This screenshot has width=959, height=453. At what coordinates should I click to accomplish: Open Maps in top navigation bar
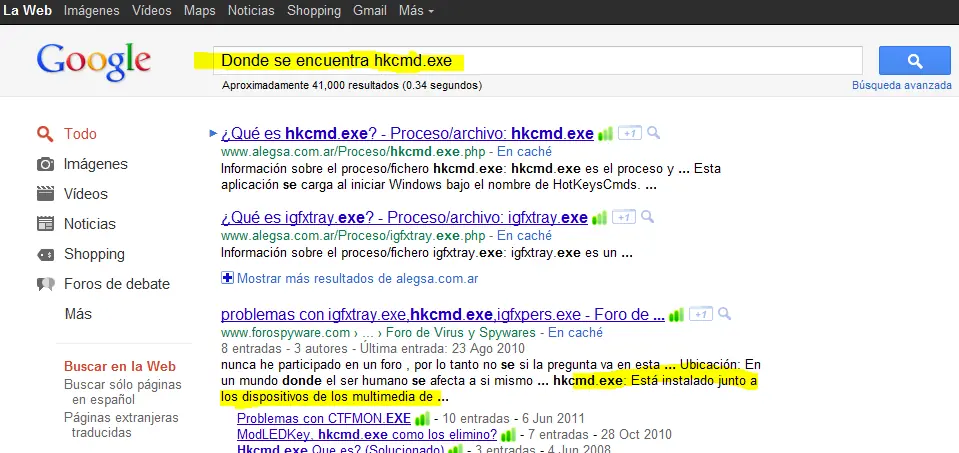(199, 11)
